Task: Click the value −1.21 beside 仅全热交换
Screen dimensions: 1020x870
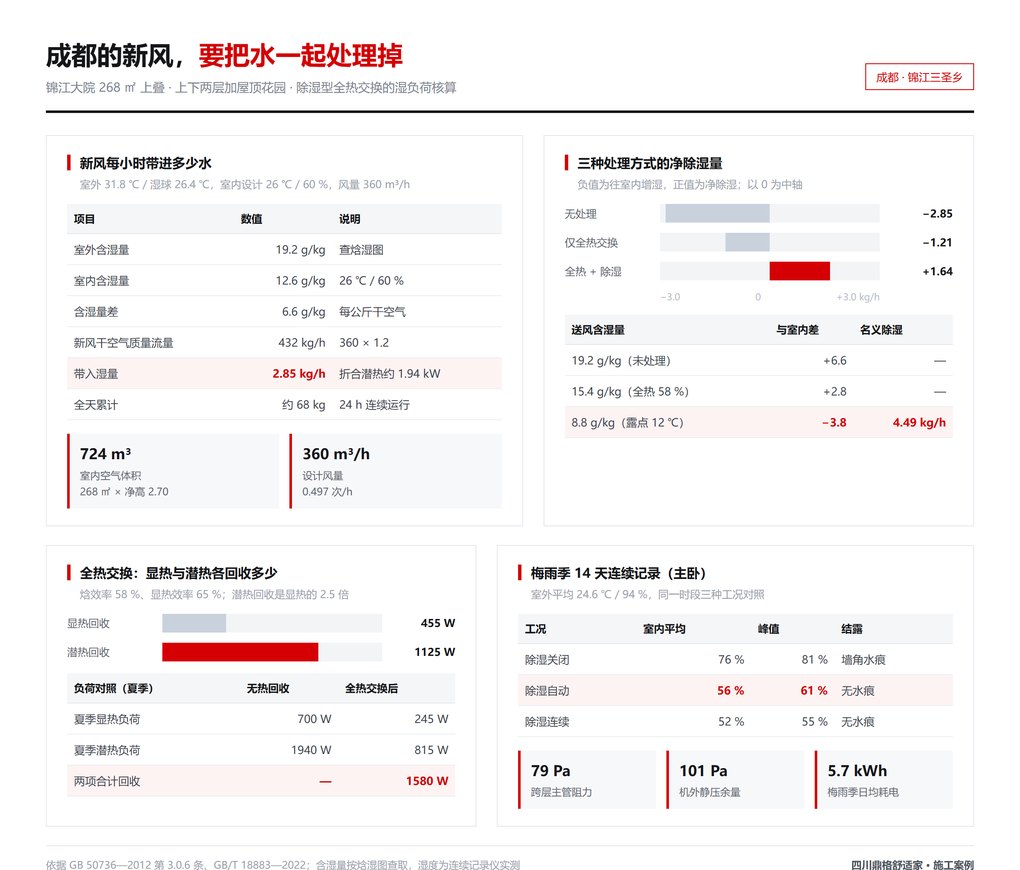Action: 937,242
